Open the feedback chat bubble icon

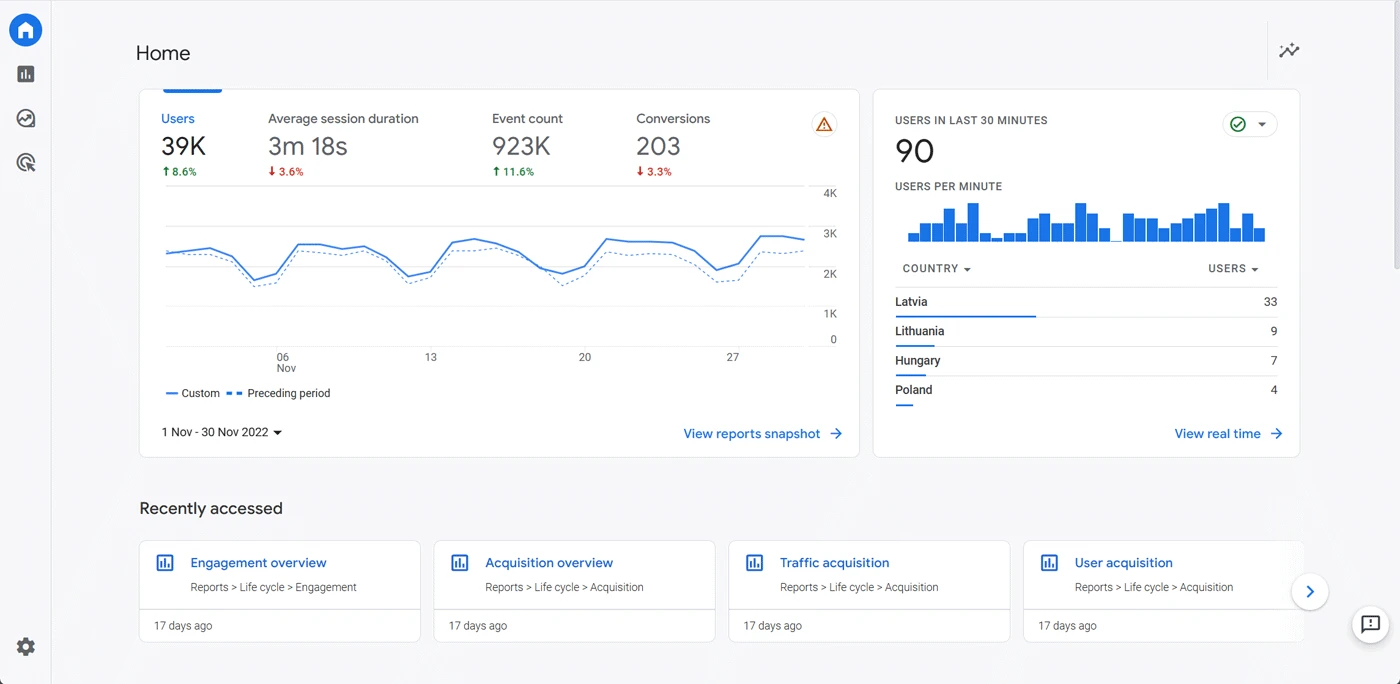pyautogui.click(x=1370, y=625)
